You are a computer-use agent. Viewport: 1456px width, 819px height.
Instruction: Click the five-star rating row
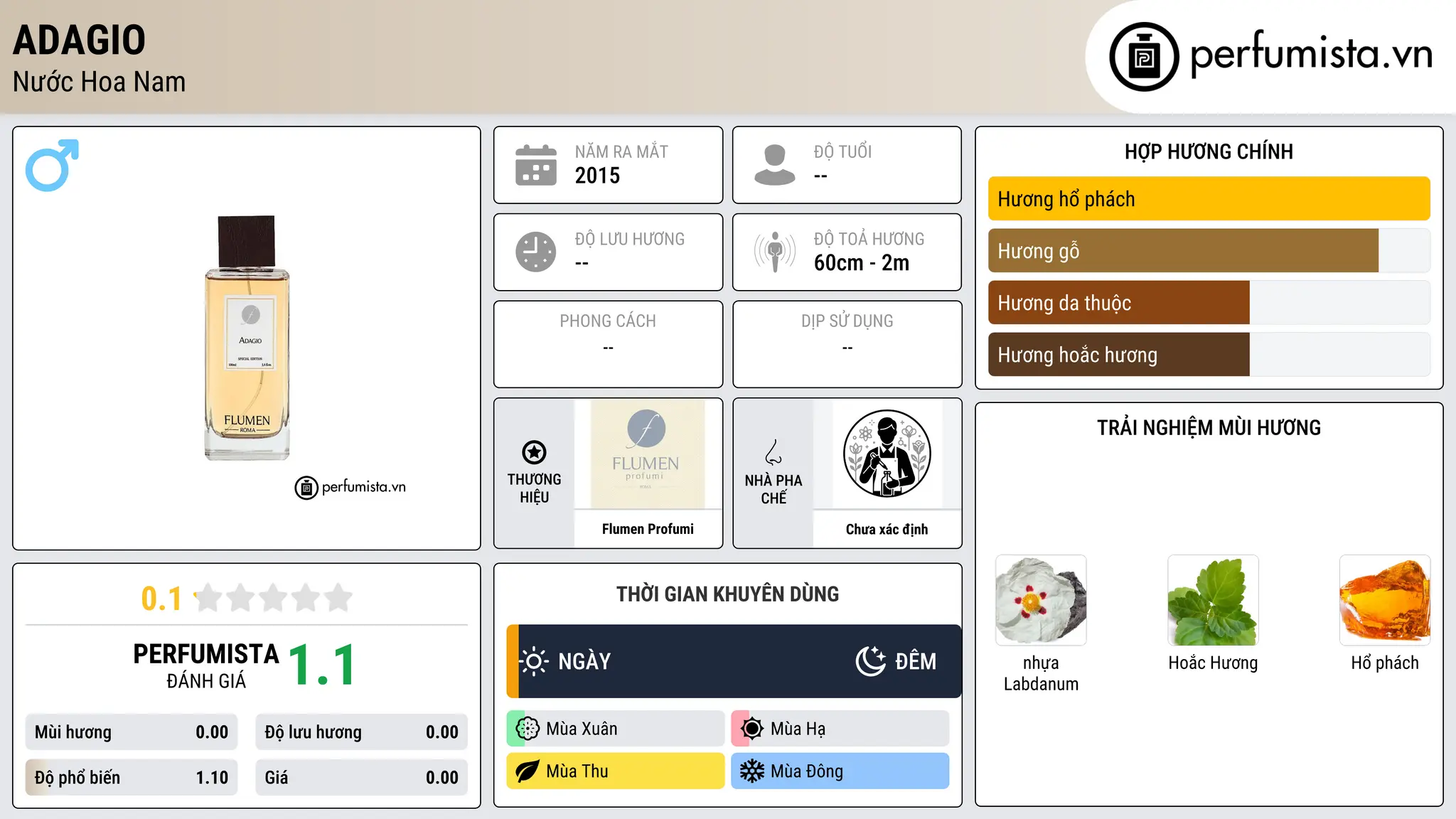tap(274, 598)
